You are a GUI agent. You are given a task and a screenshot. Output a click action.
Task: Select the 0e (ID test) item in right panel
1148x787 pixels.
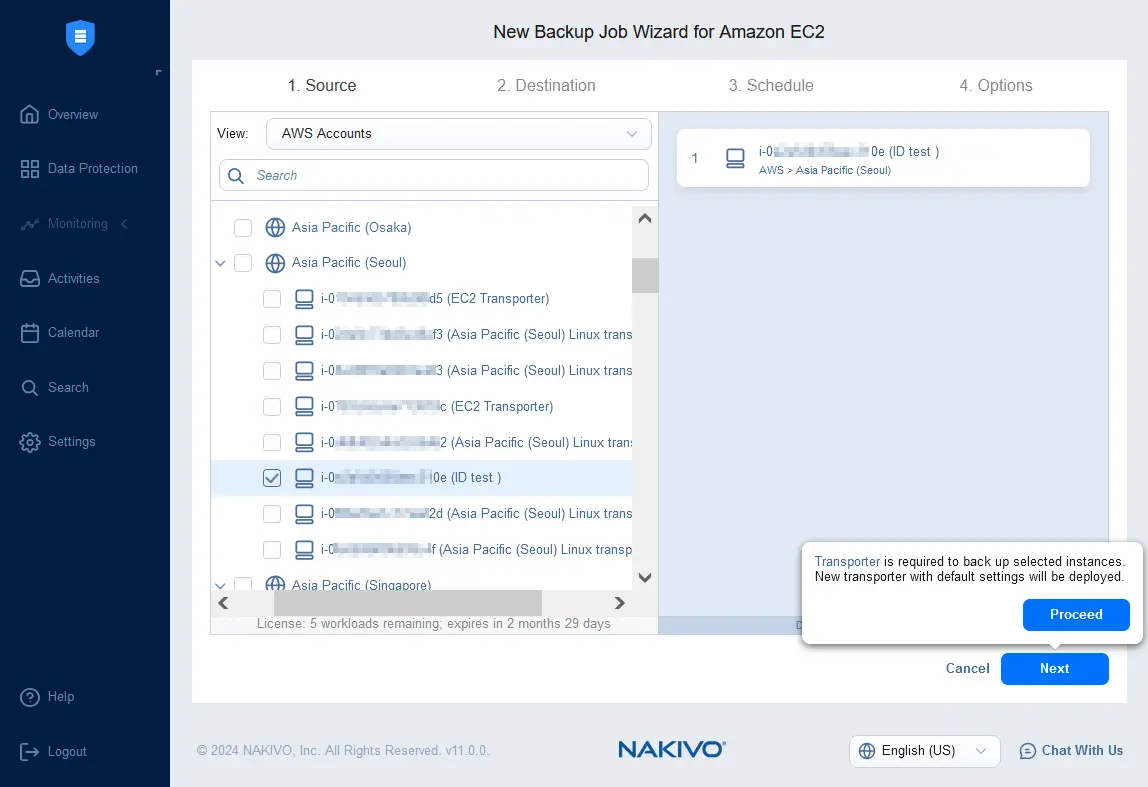coord(883,158)
